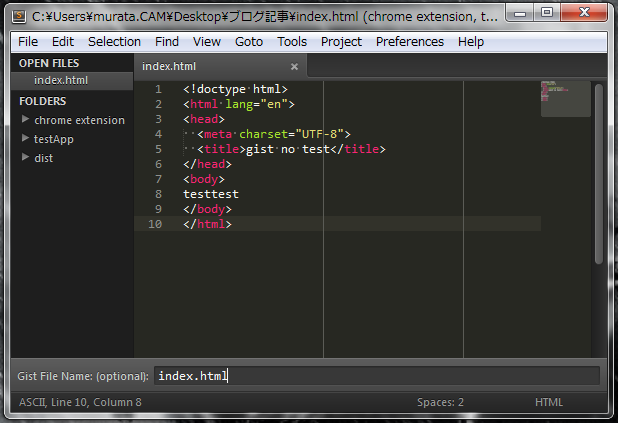618x423 pixels.
Task: Click the doctype html line
Action: (235, 89)
